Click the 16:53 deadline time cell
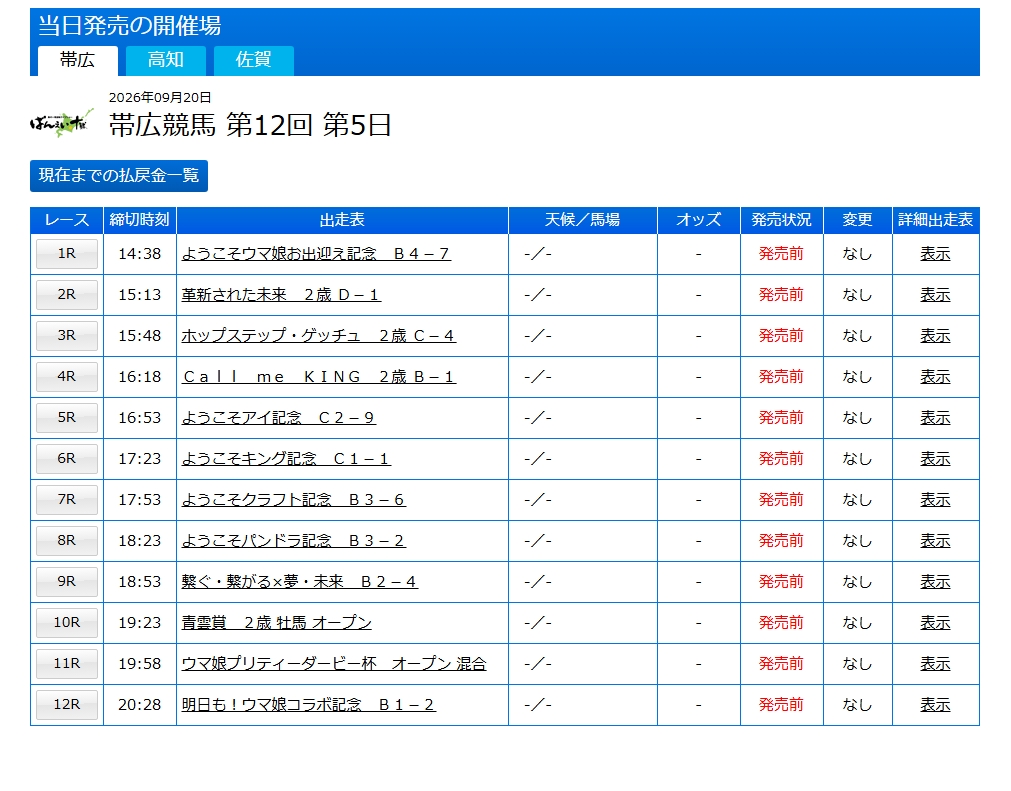1011x791 pixels. pyautogui.click(x=140, y=418)
